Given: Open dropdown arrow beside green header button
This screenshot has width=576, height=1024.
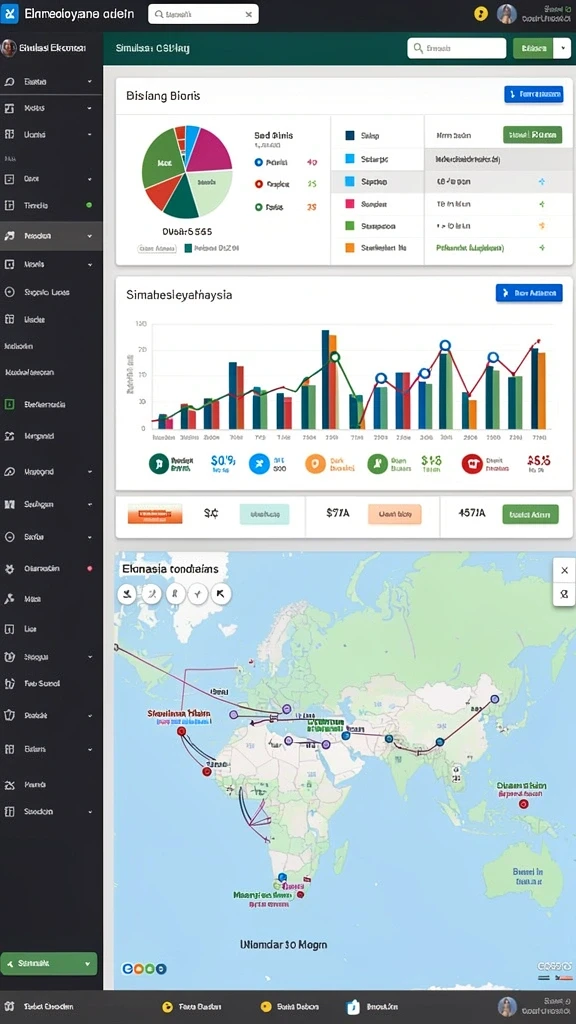Looking at the screenshot, I should [562, 48].
